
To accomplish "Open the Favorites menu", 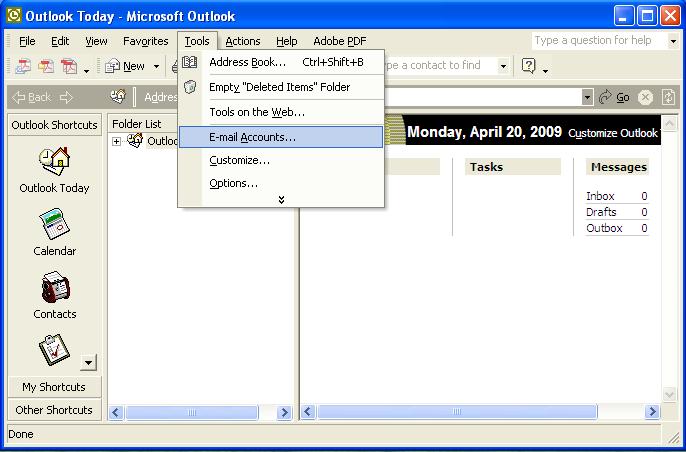I will click(146, 41).
